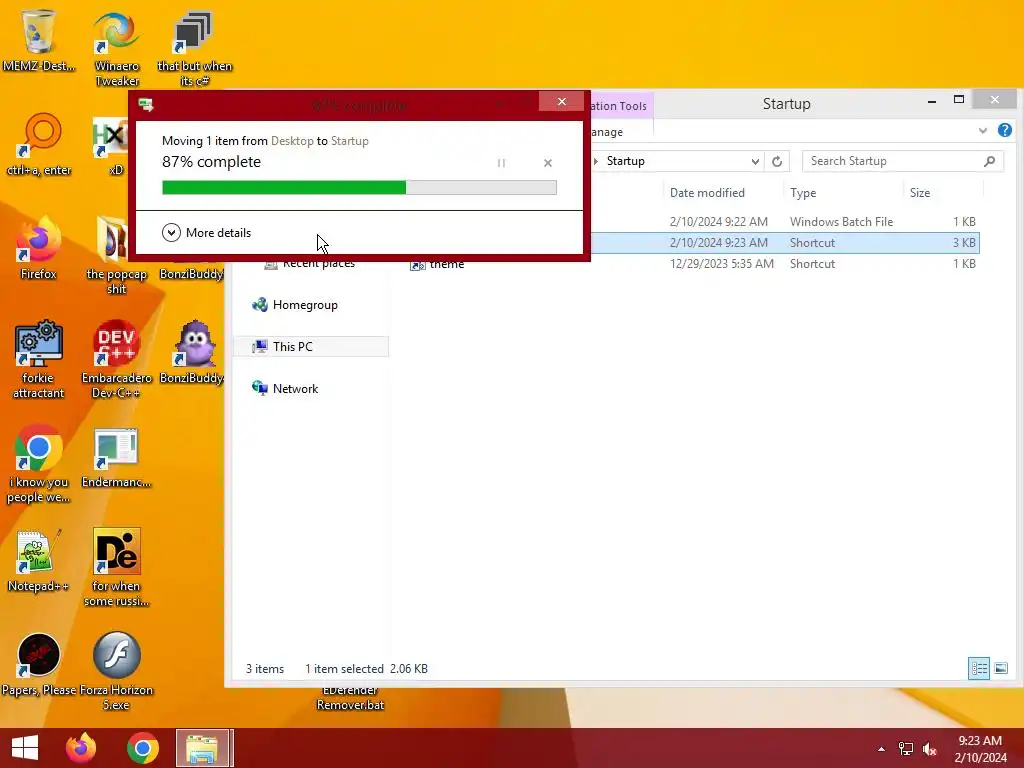Open the Chrome shortcut 'i know you people we...'
The height and width of the screenshot is (768, 1024).
[39, 463]
